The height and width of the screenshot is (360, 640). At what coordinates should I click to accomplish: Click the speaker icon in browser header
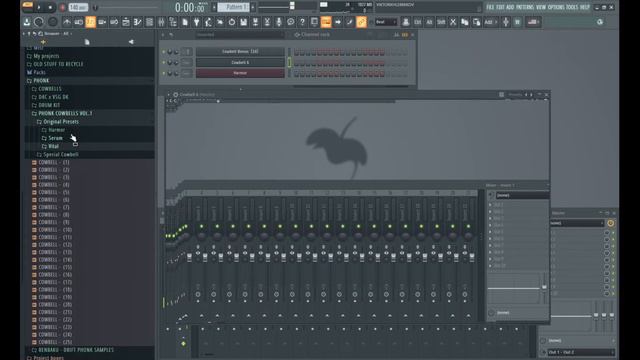131,42
